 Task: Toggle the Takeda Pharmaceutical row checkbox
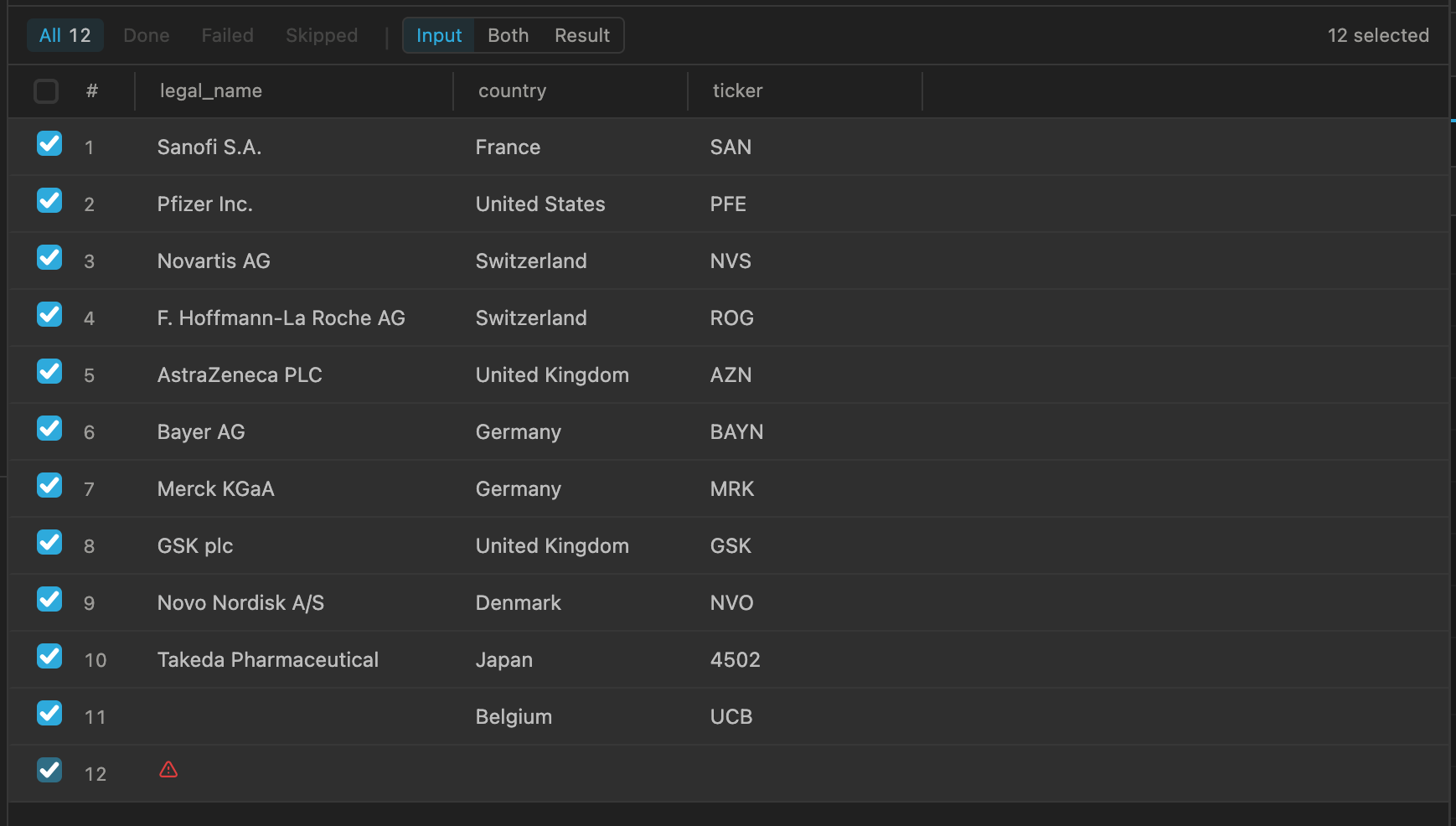[49, 657]
